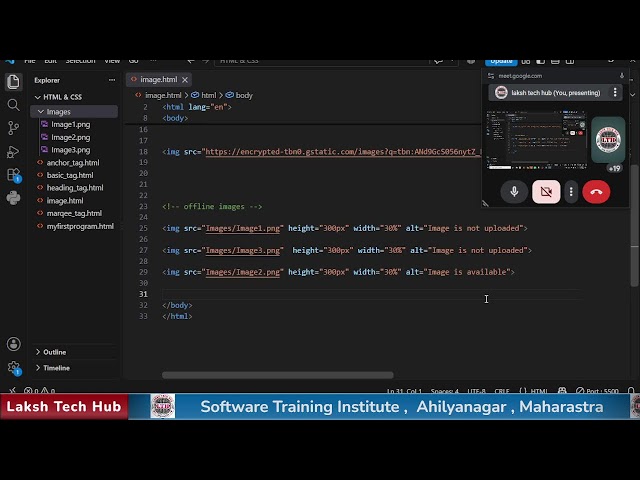Open the Accounts menu icon
Screen dimensions: 640x480
[13, 344]
